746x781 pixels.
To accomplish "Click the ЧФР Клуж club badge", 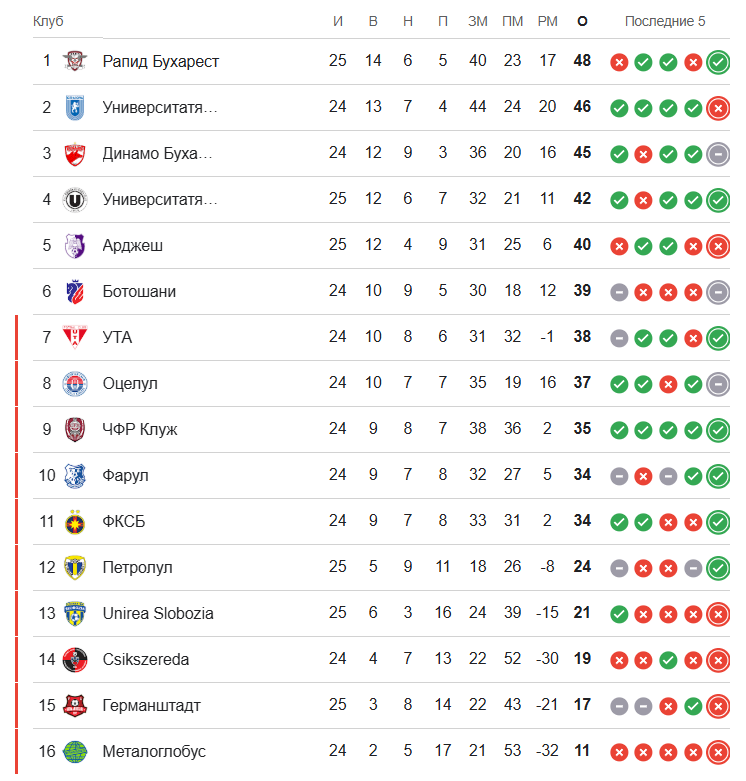I will click(75, 429).
